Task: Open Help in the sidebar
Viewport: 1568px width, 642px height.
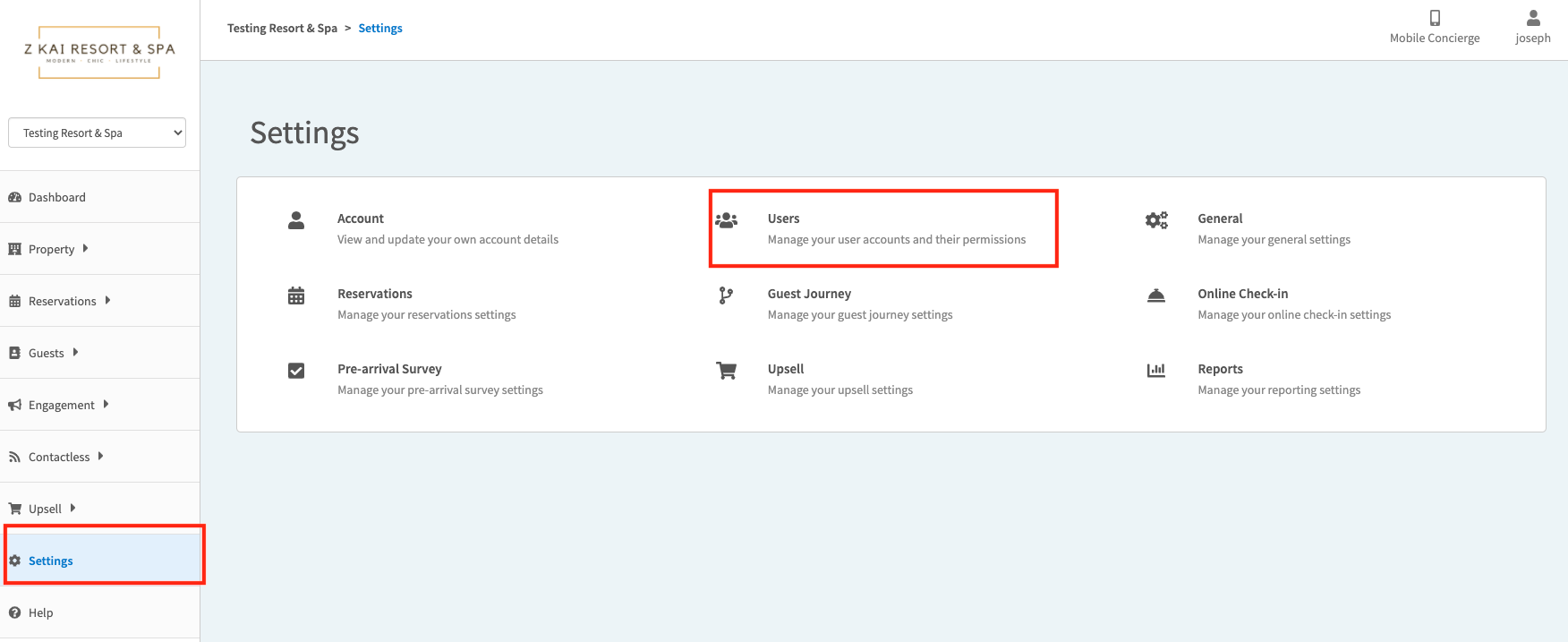Action: tap(40, 612)
